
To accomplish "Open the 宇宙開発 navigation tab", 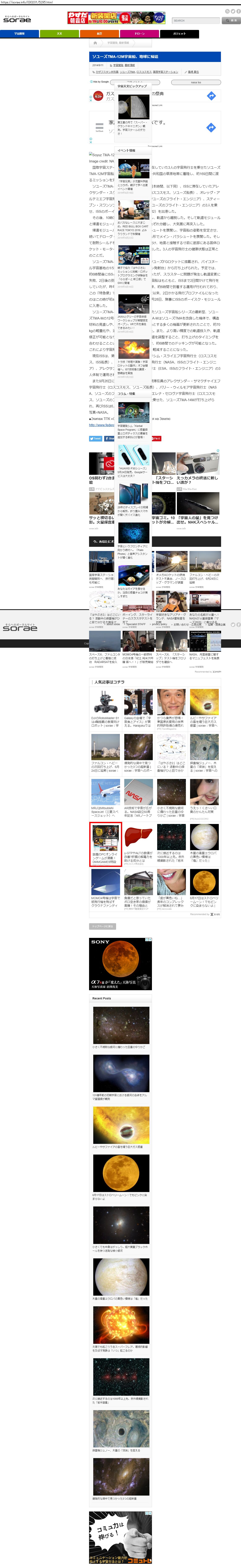I will tap(19, 33).
